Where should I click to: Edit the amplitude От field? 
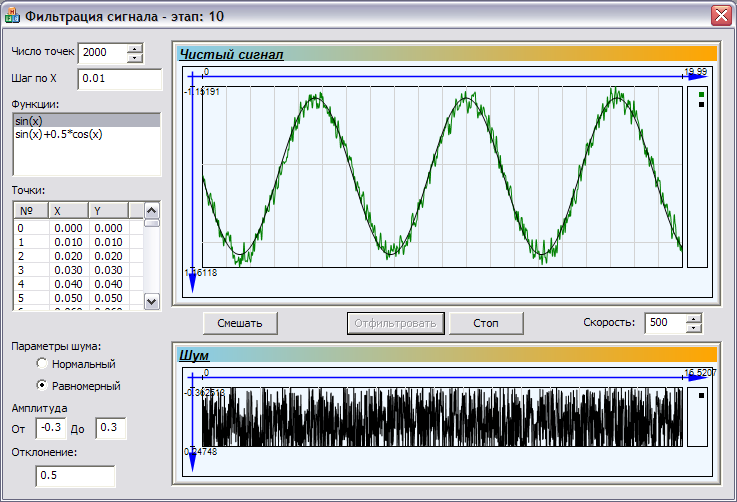click(x=51, y=428)
